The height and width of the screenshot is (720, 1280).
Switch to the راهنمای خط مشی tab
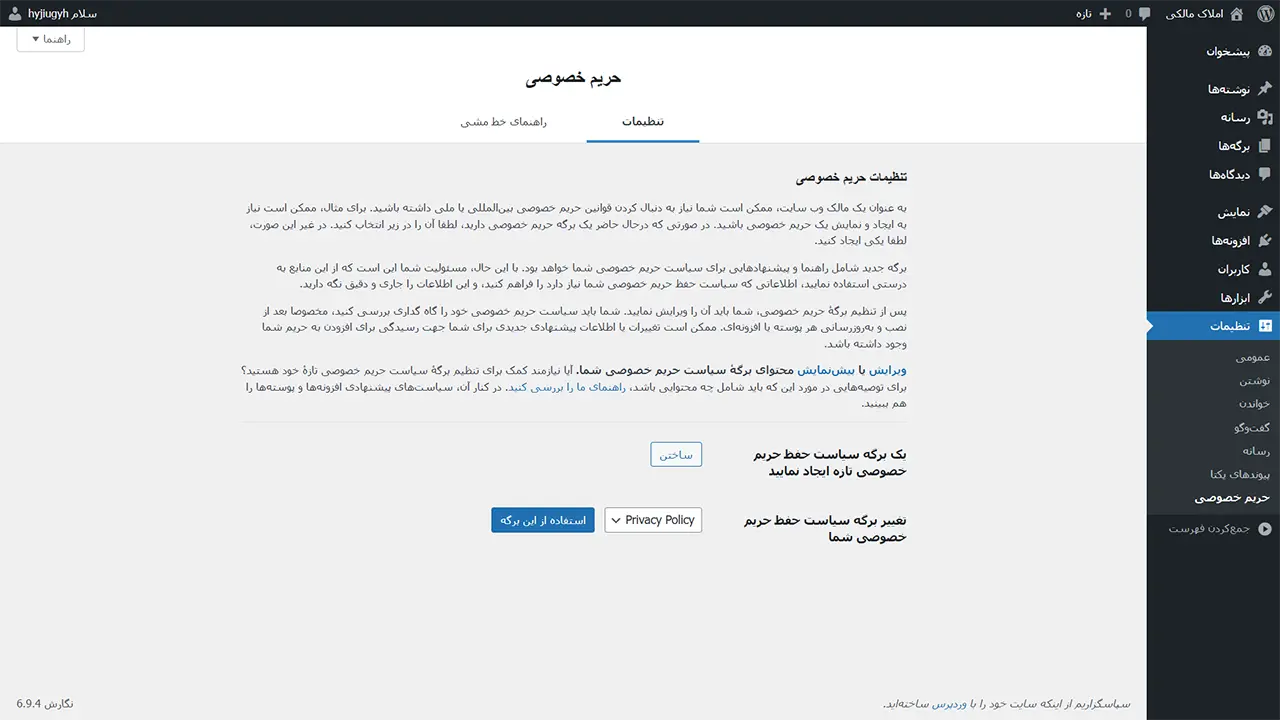pos(503,122)
